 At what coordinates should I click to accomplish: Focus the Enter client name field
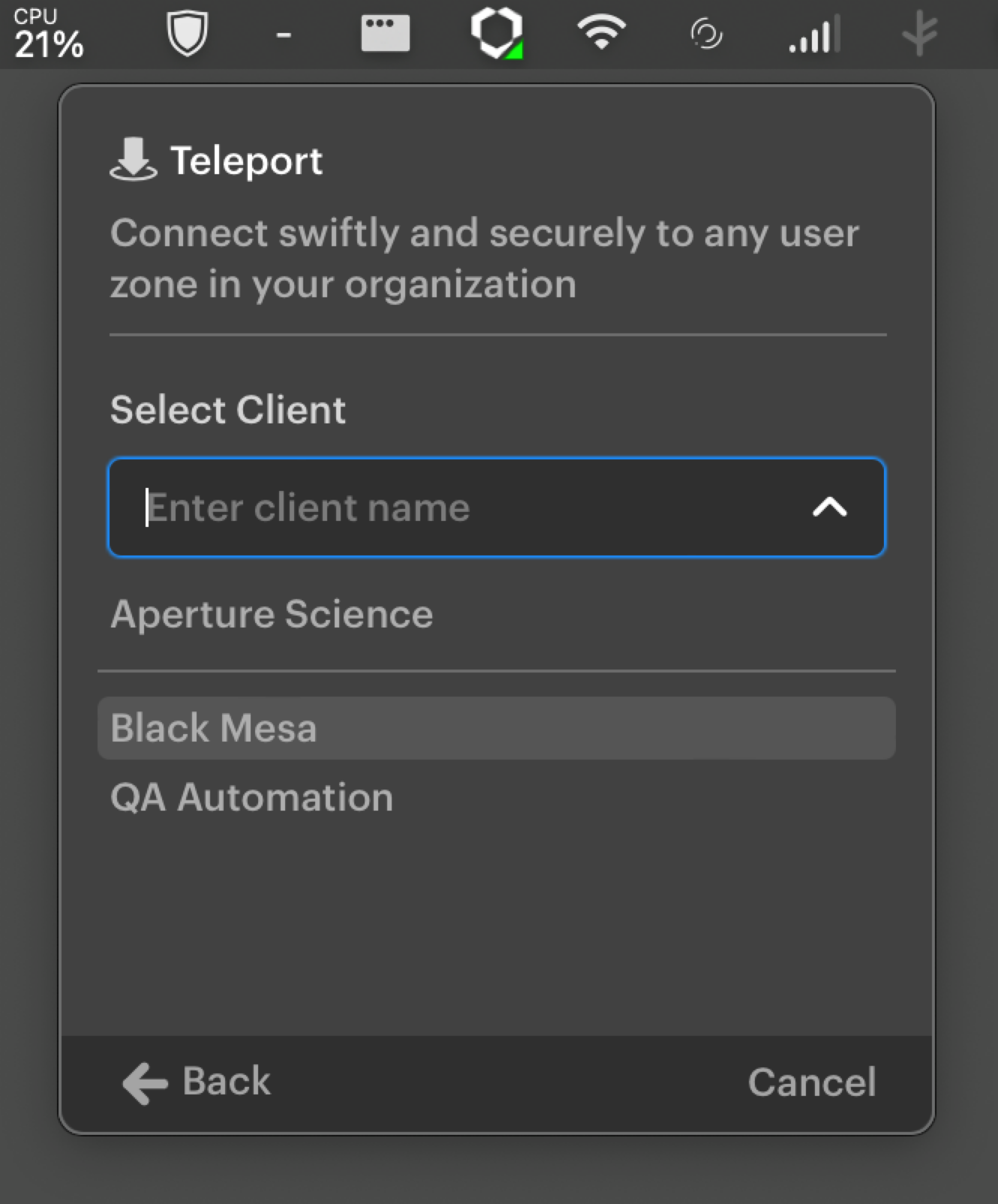497,507
